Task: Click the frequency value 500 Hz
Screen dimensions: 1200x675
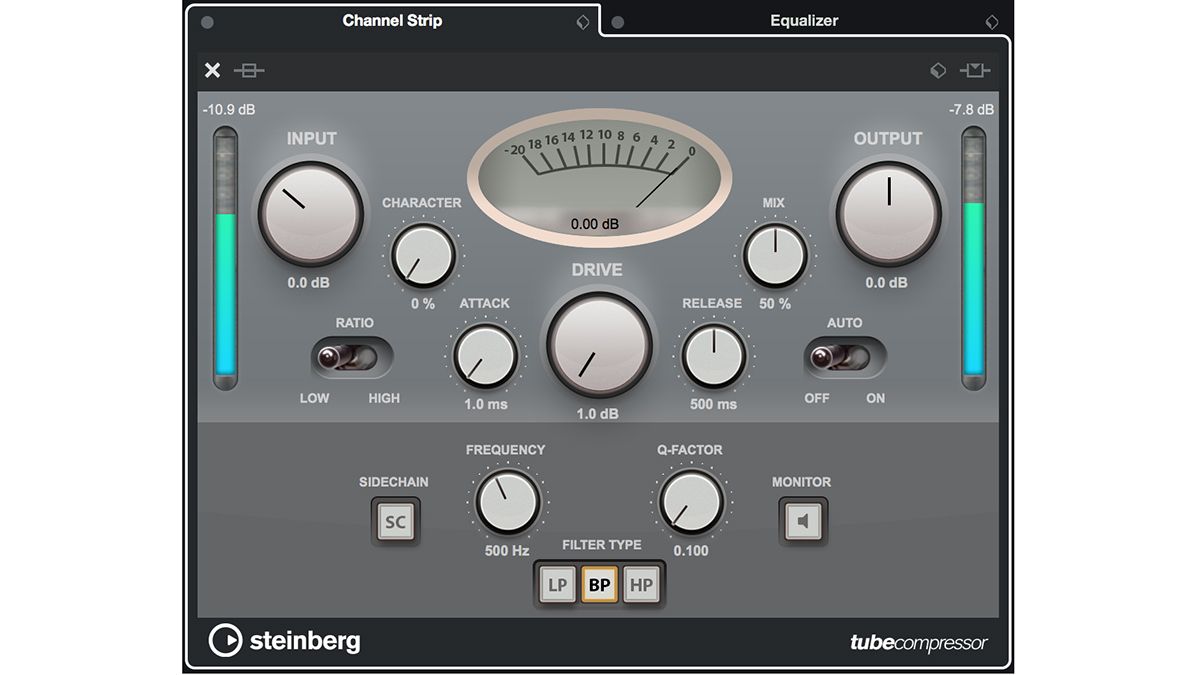Action: point(507,551)
